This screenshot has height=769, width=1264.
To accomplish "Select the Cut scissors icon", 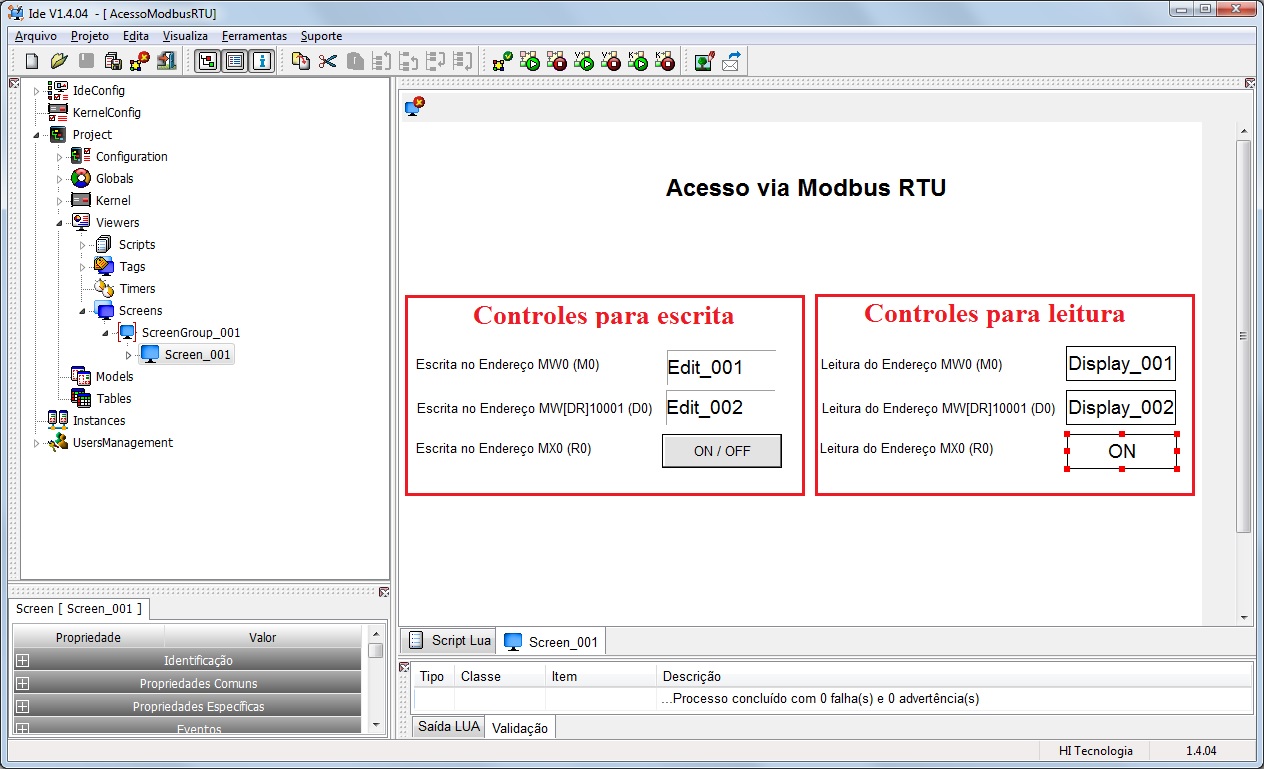I will point(327,61).
